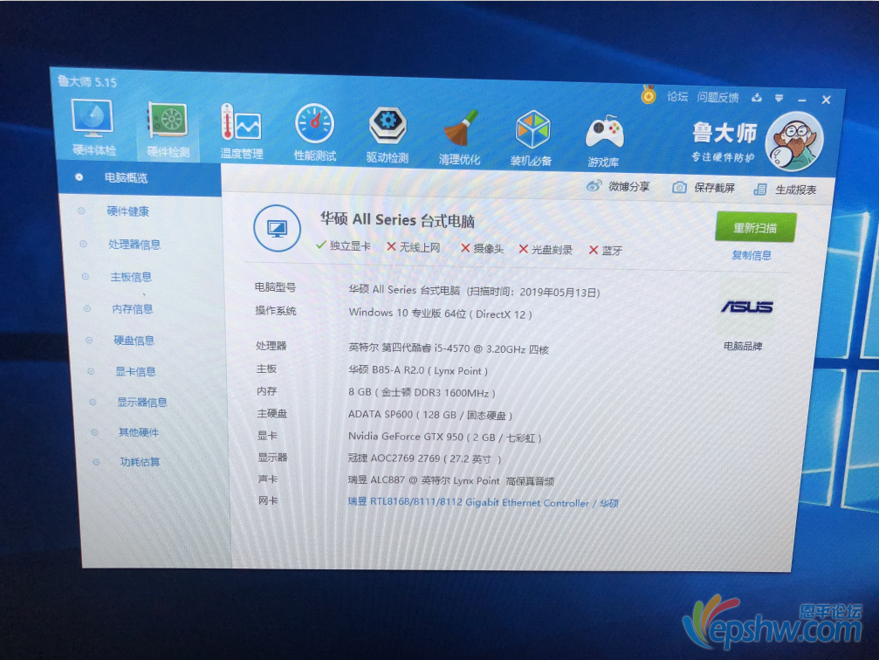Select 电脑概览 in sidebar
This screenshot has height=660, width=879.
pos(140,178)
